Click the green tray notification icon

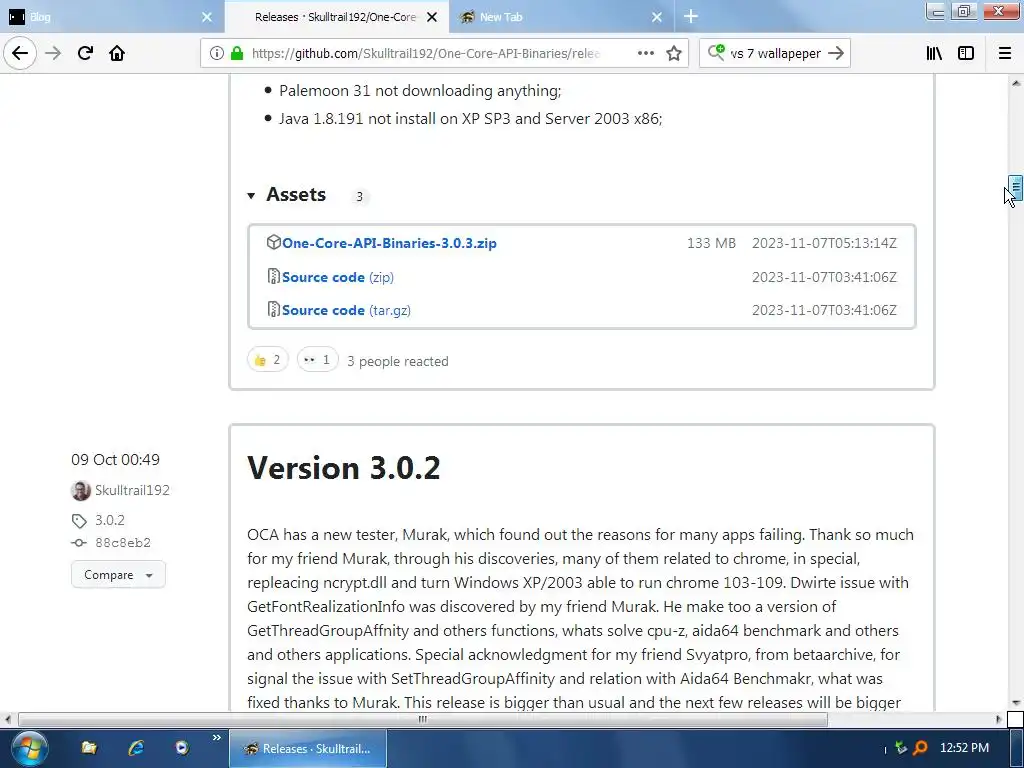pyautogui.click(x=901, y=748)
